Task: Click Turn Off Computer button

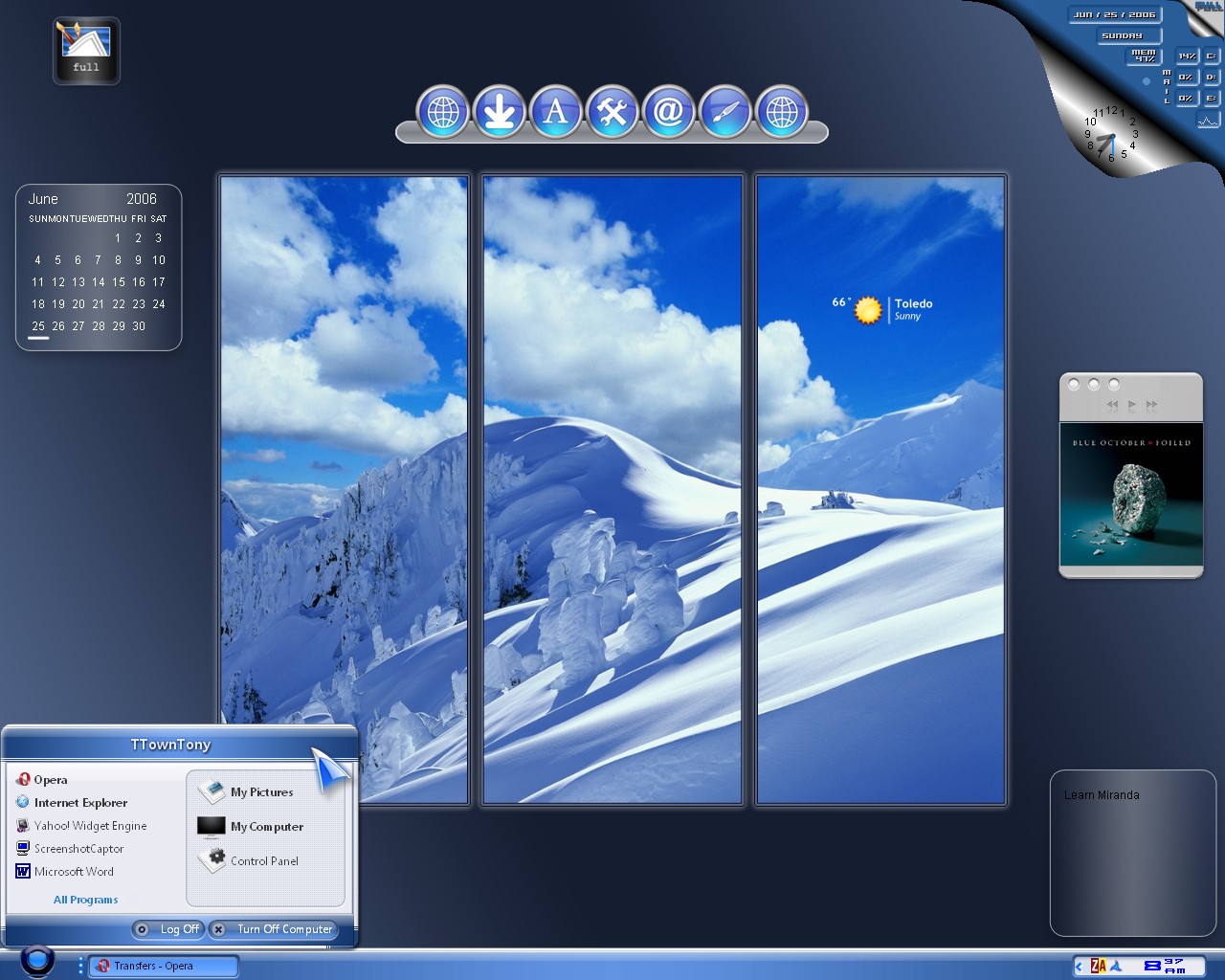Action: pos(272,929)
